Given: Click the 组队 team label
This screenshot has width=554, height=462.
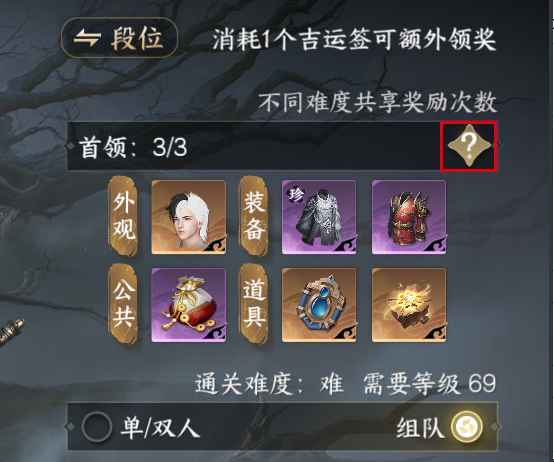Looking at the screenshot, I should [x=420, y=427].
